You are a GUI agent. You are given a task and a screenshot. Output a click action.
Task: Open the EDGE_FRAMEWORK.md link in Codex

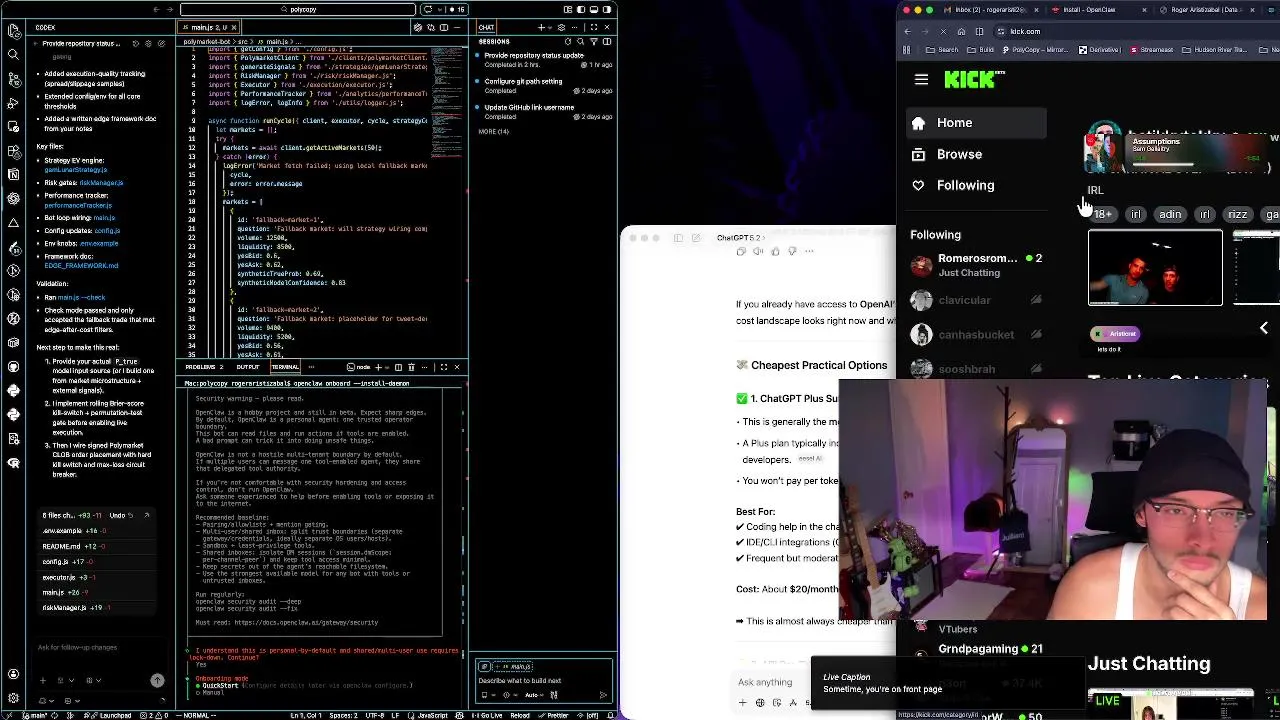pyautogui.click(x=81, y=266)
